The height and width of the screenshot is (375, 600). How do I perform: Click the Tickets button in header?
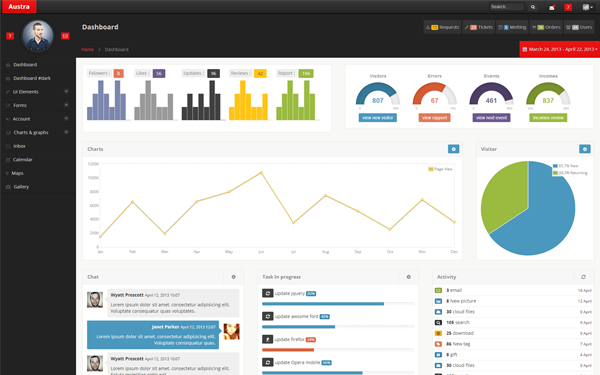click(x=479, y=27)
